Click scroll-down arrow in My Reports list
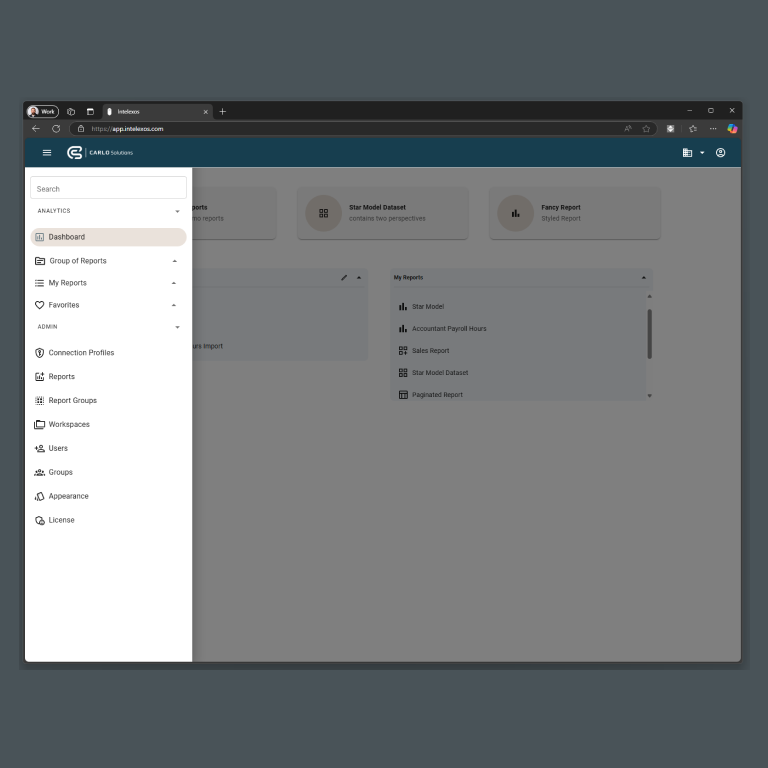 (649, 396)
